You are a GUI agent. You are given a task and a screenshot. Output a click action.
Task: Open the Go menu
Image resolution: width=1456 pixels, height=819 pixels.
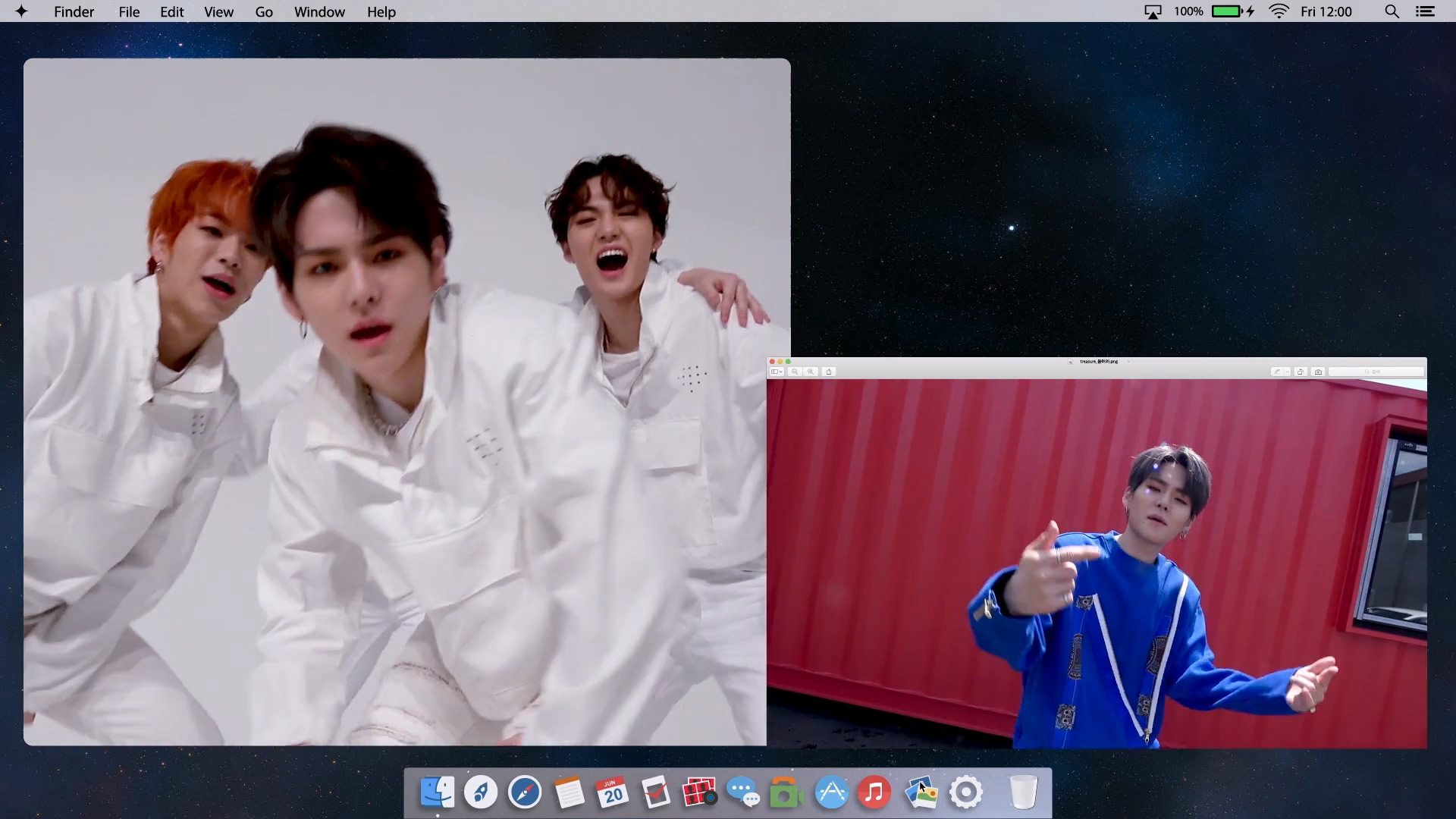tap(264, 11)
